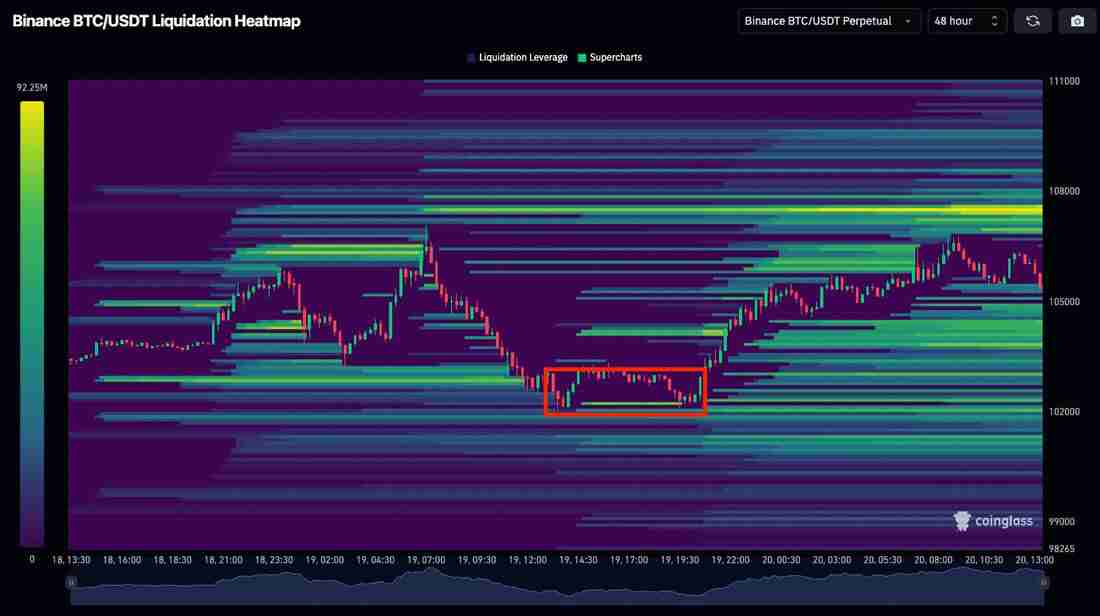Open the Binance BTC/USDT Perpetual dropdown
The width and height of the screenshot is (1100, 616).
point(828,21)
